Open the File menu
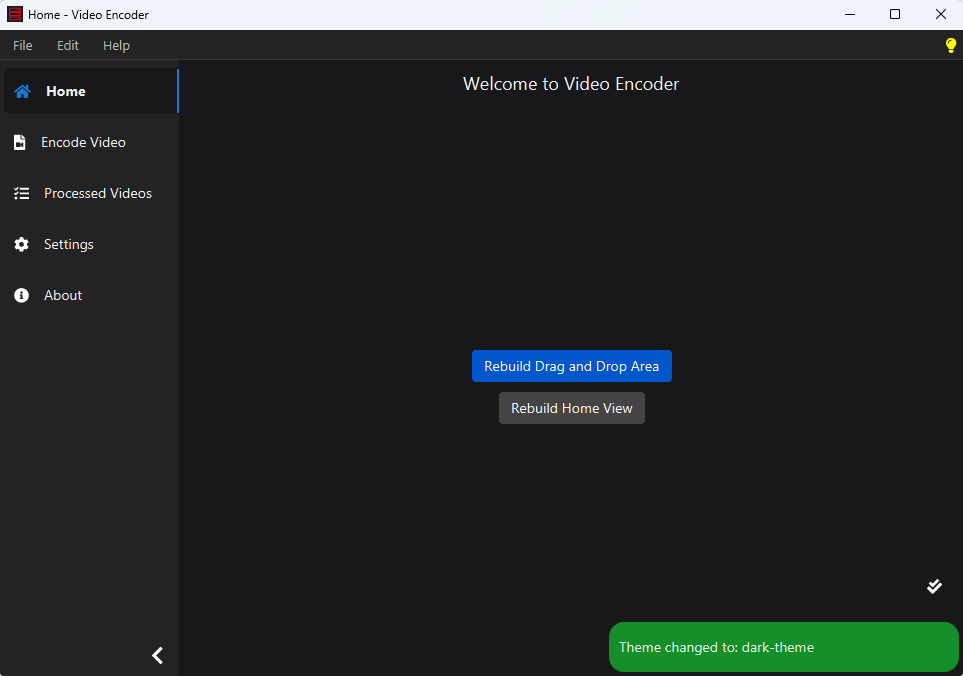This screenshot has height=676, width=963. pos(22,45)
